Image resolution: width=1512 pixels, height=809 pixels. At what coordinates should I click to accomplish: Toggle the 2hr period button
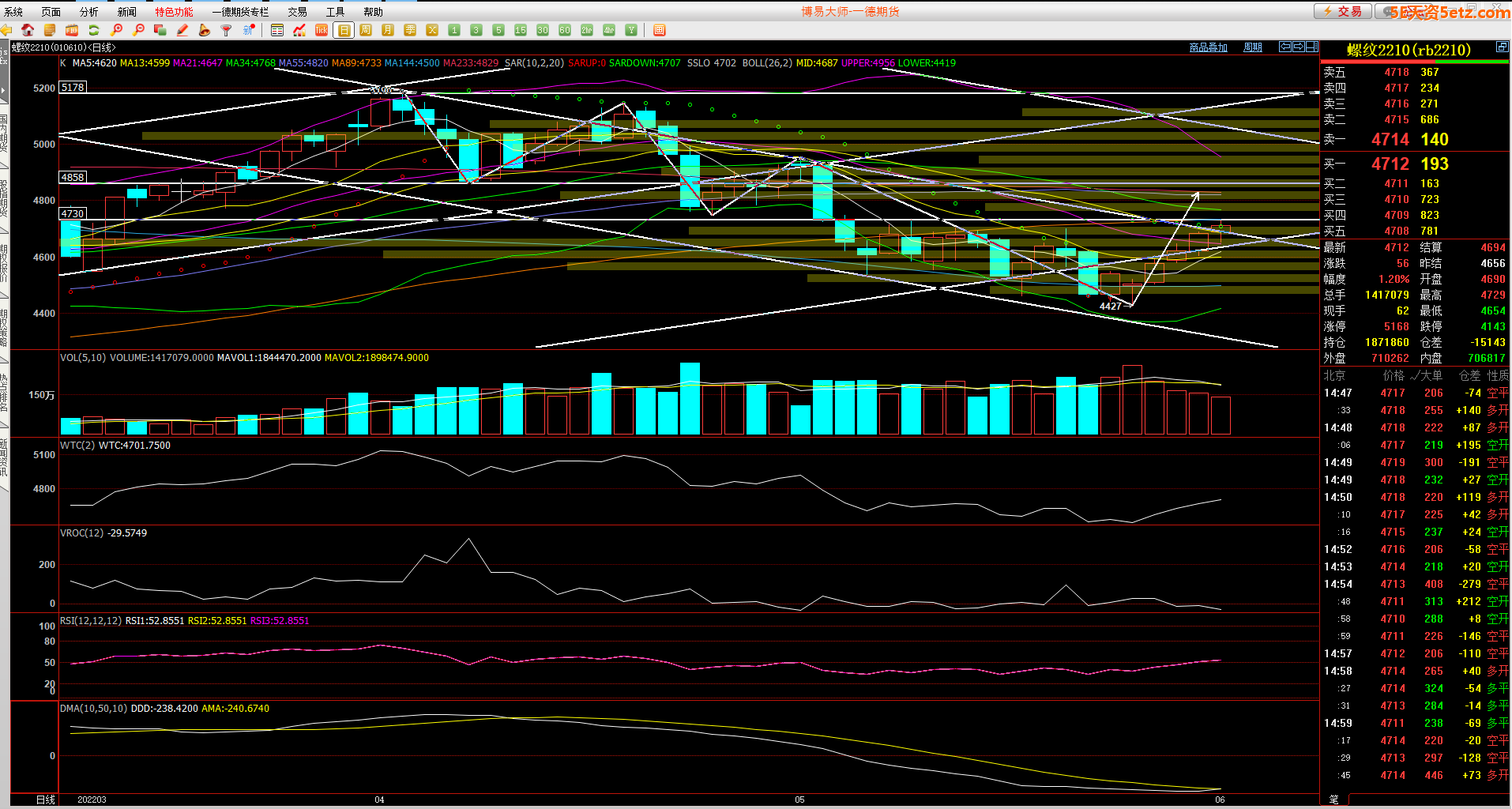tap(587, 30)
